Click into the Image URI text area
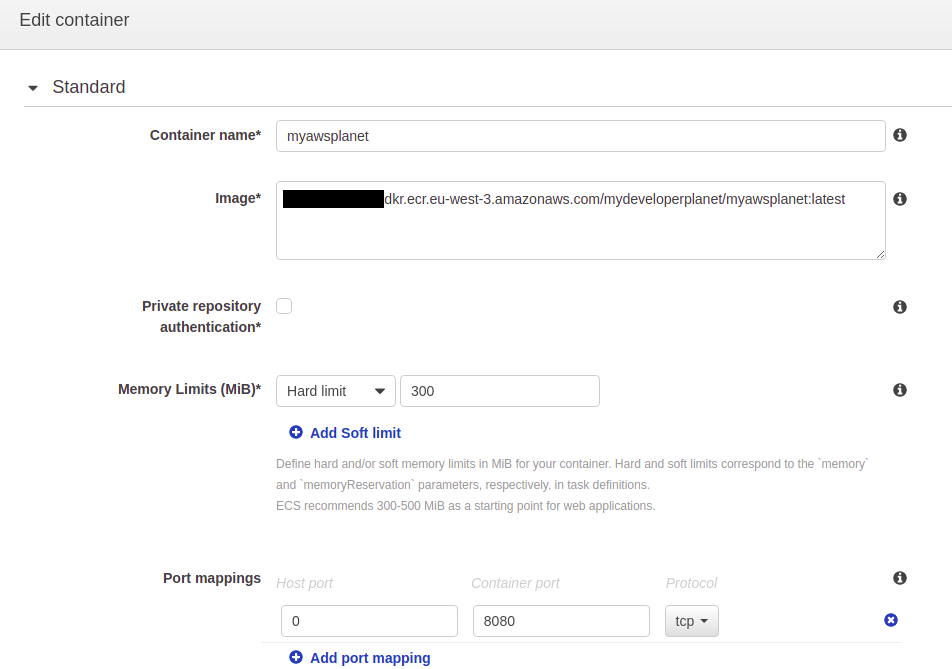The width and height of the screenshot is (952, 669). coord(580,230)
